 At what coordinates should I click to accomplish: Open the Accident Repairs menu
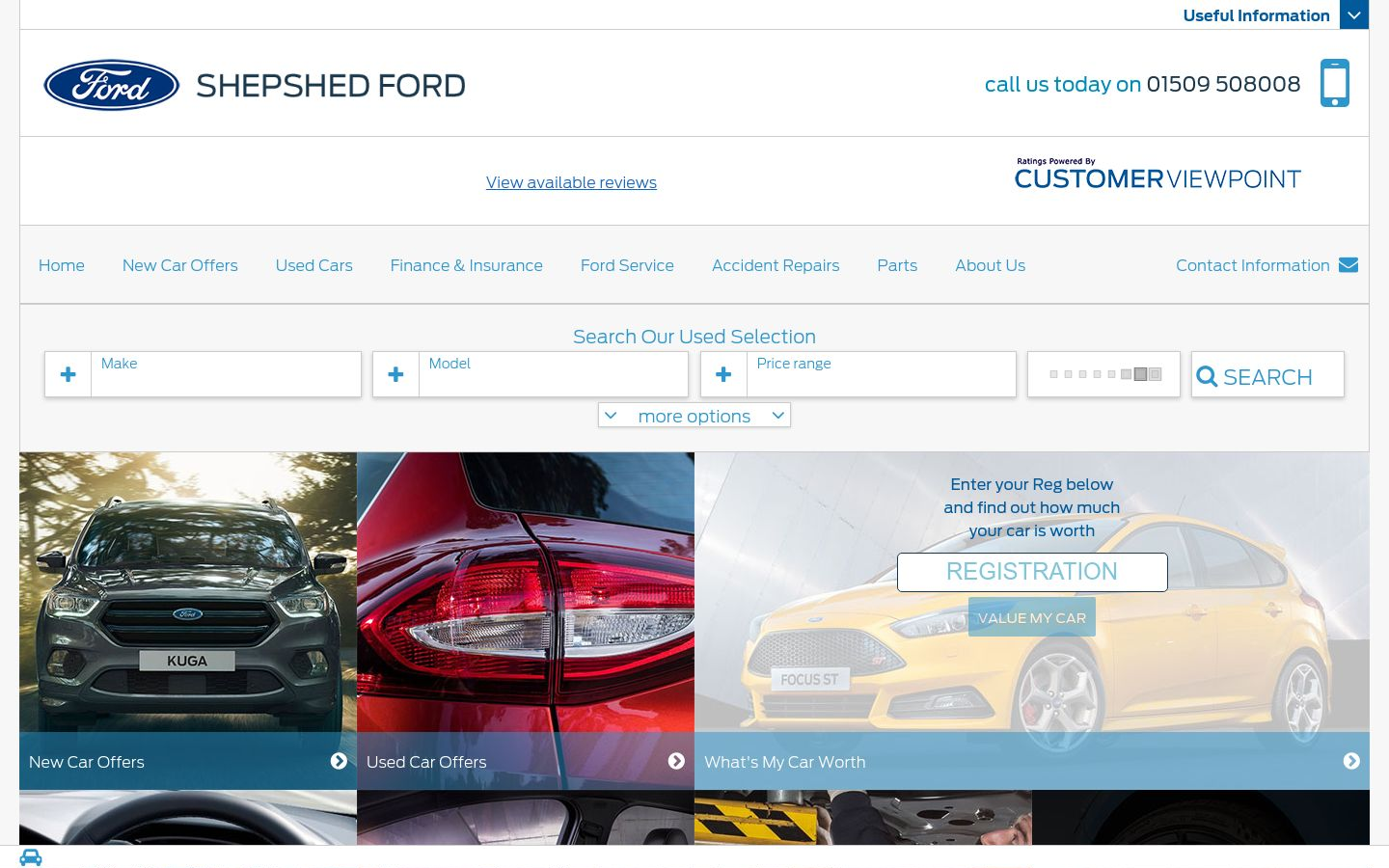point(776,265)
